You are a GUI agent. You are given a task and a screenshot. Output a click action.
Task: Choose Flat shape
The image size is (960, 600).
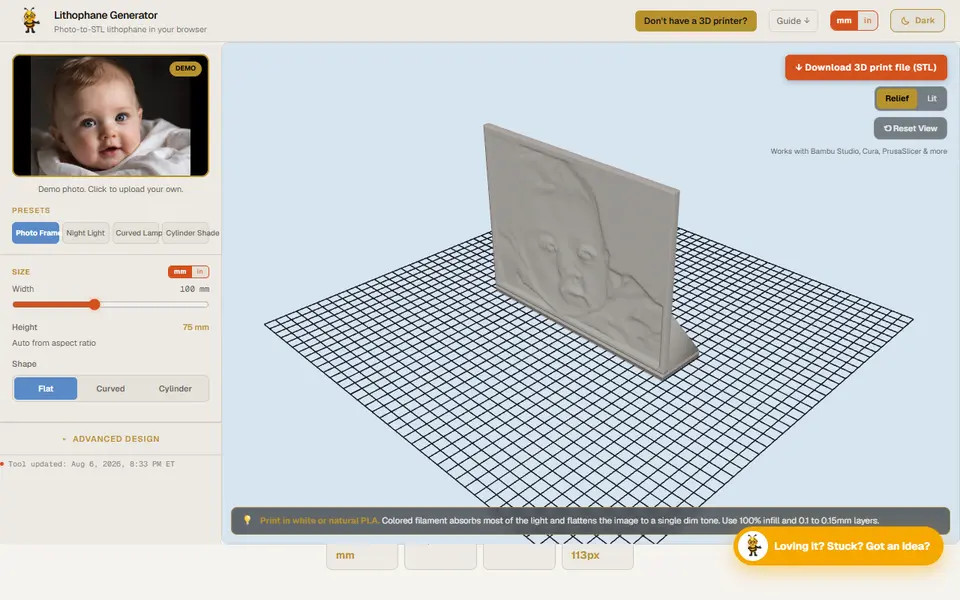tap(46, 389)
